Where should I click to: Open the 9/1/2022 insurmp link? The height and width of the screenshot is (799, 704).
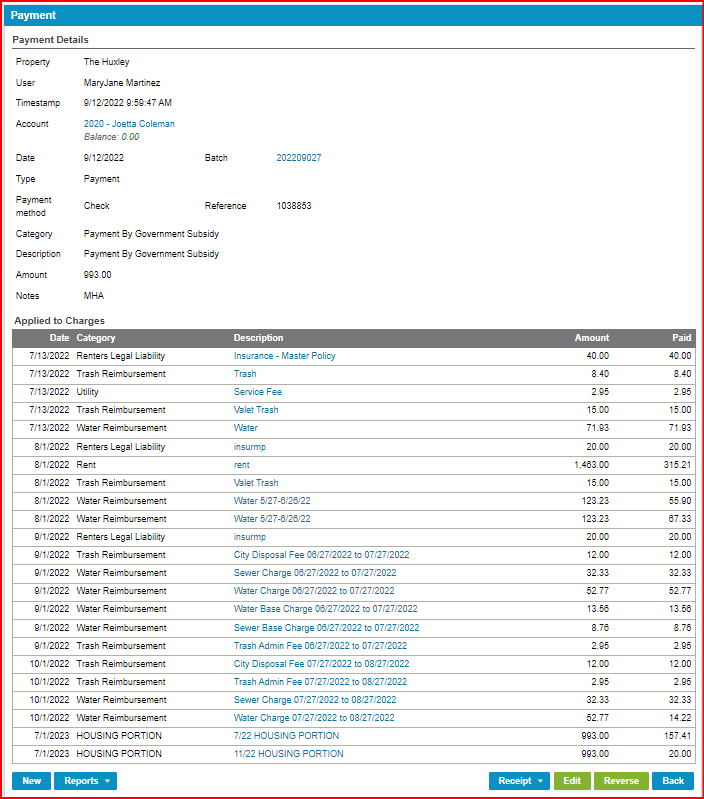coord(250,537)
